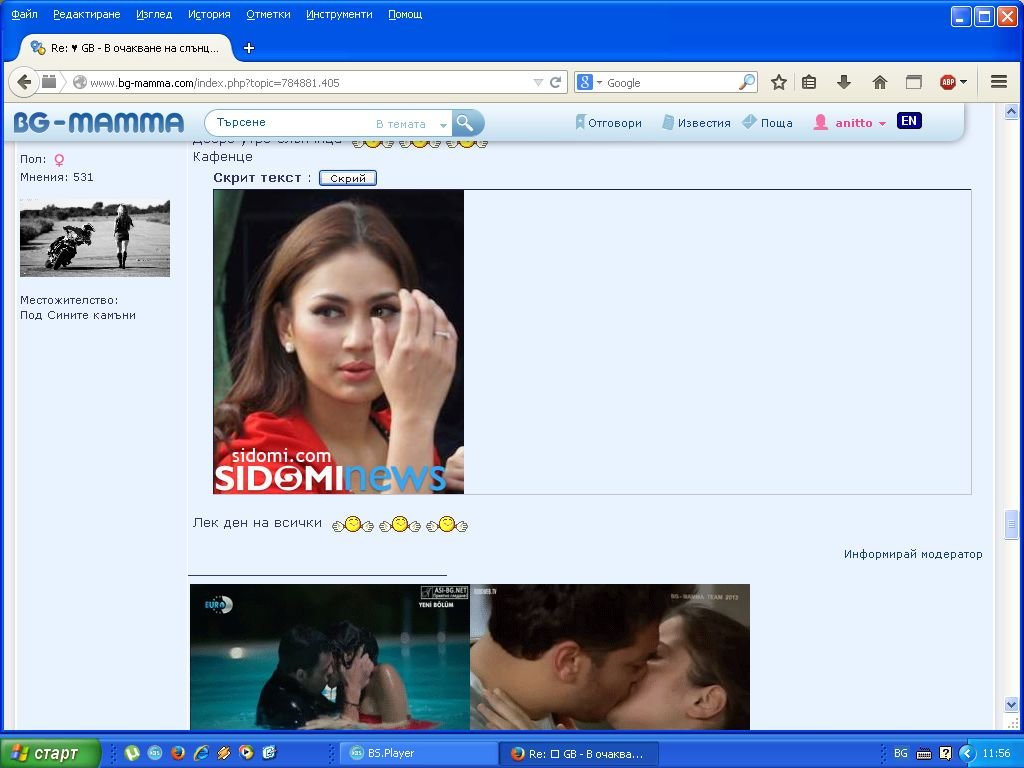Open the anitto user account dropdown

(859, 123)
